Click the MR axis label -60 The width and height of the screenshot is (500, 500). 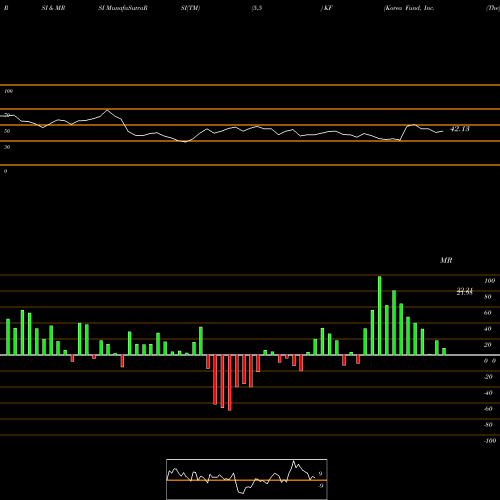[488, 409]
